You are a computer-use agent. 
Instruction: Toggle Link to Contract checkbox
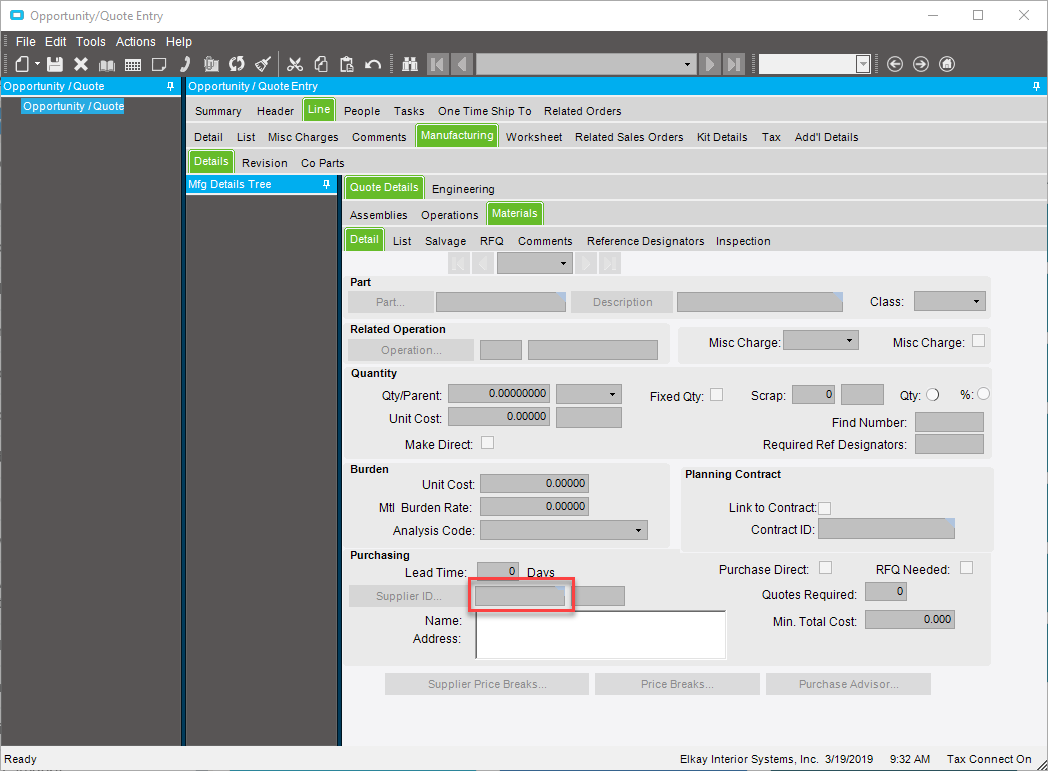pyautogui.click(x=825, y=508)
